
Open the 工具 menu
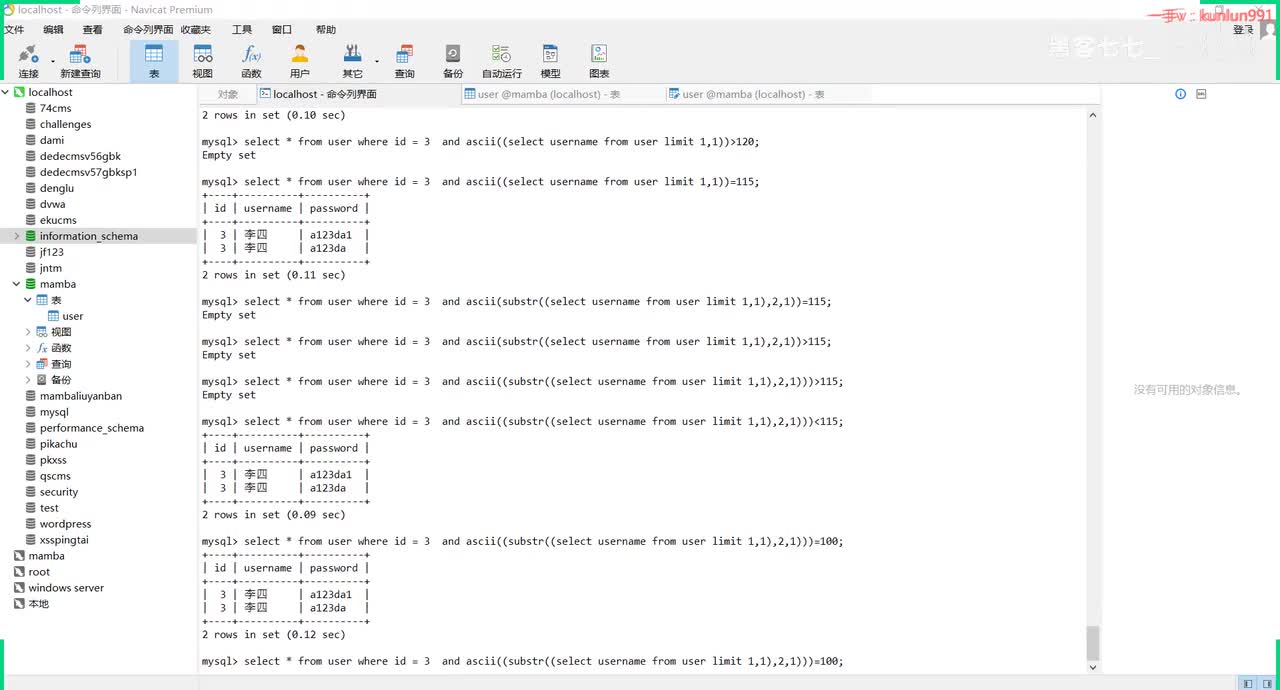(242, 30)
